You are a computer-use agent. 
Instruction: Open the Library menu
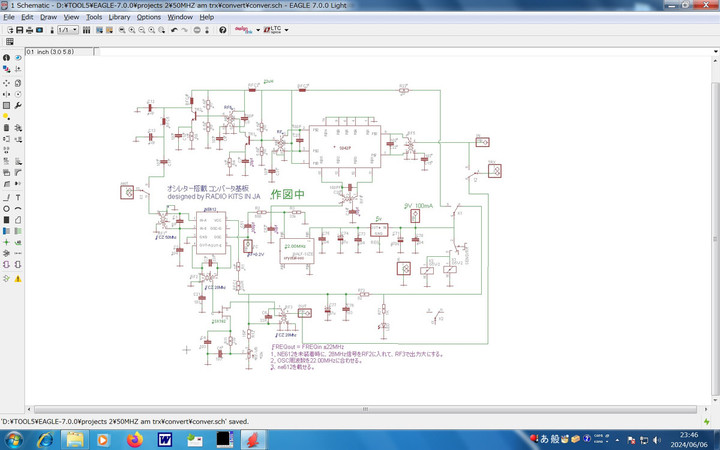119,17
